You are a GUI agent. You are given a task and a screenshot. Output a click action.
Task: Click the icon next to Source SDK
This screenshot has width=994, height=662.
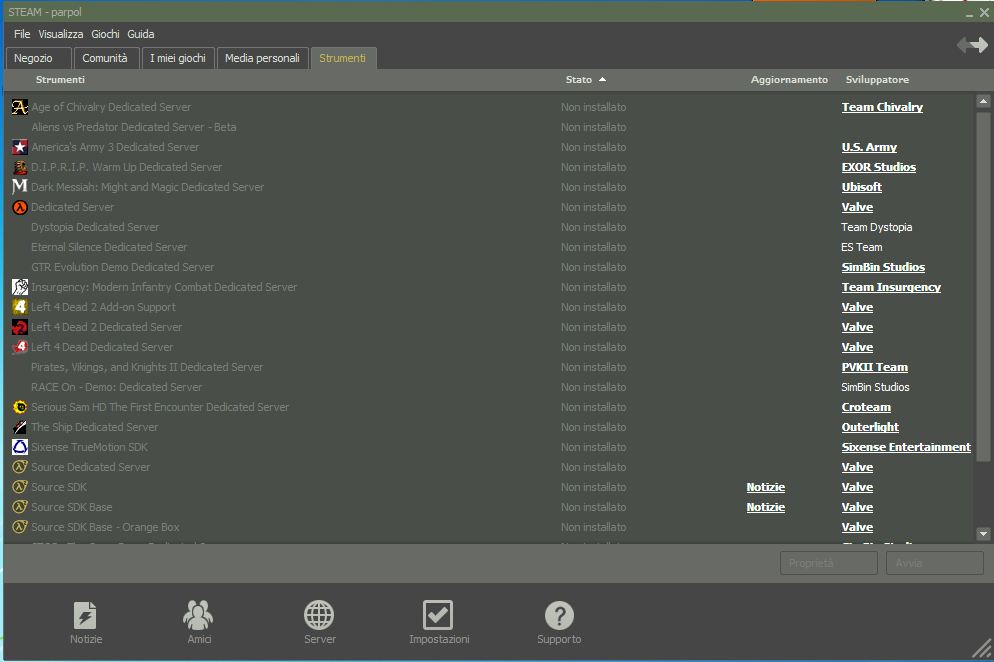point(20,487)
